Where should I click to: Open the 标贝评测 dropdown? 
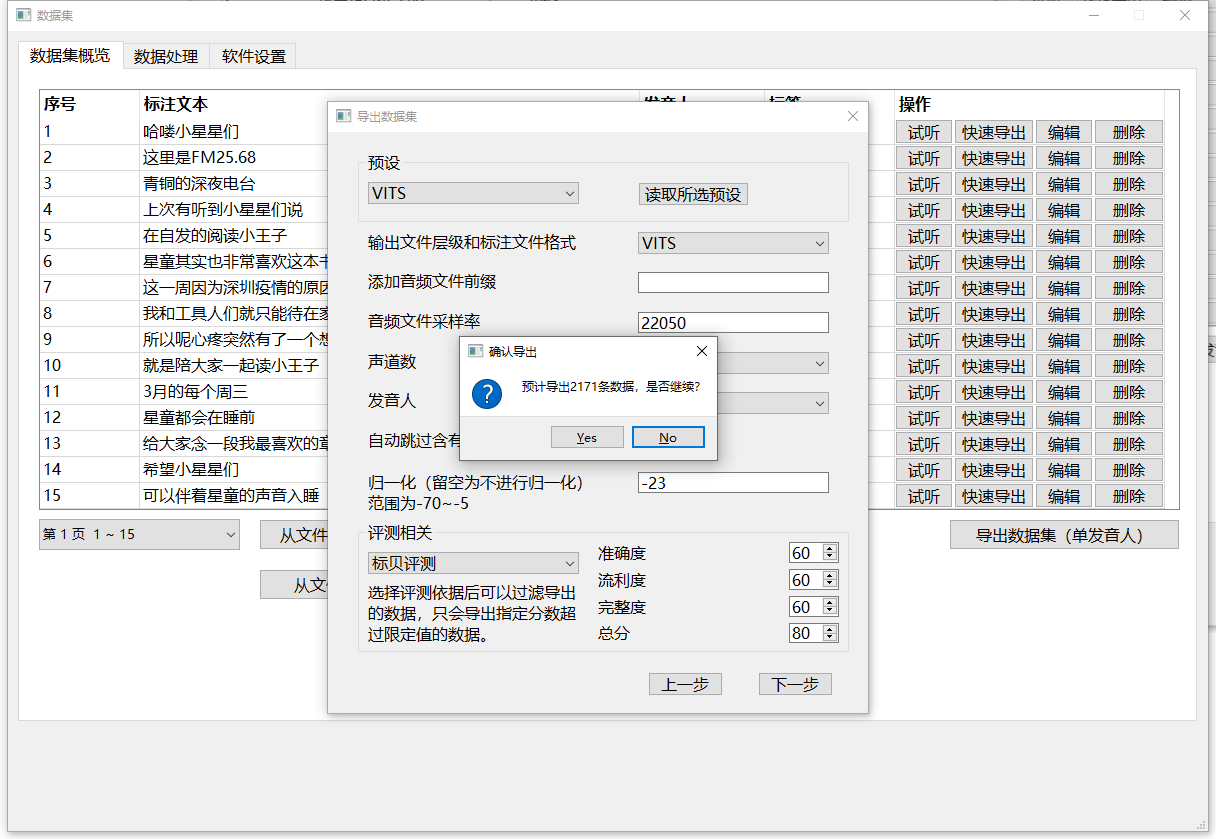click(473, 563)
